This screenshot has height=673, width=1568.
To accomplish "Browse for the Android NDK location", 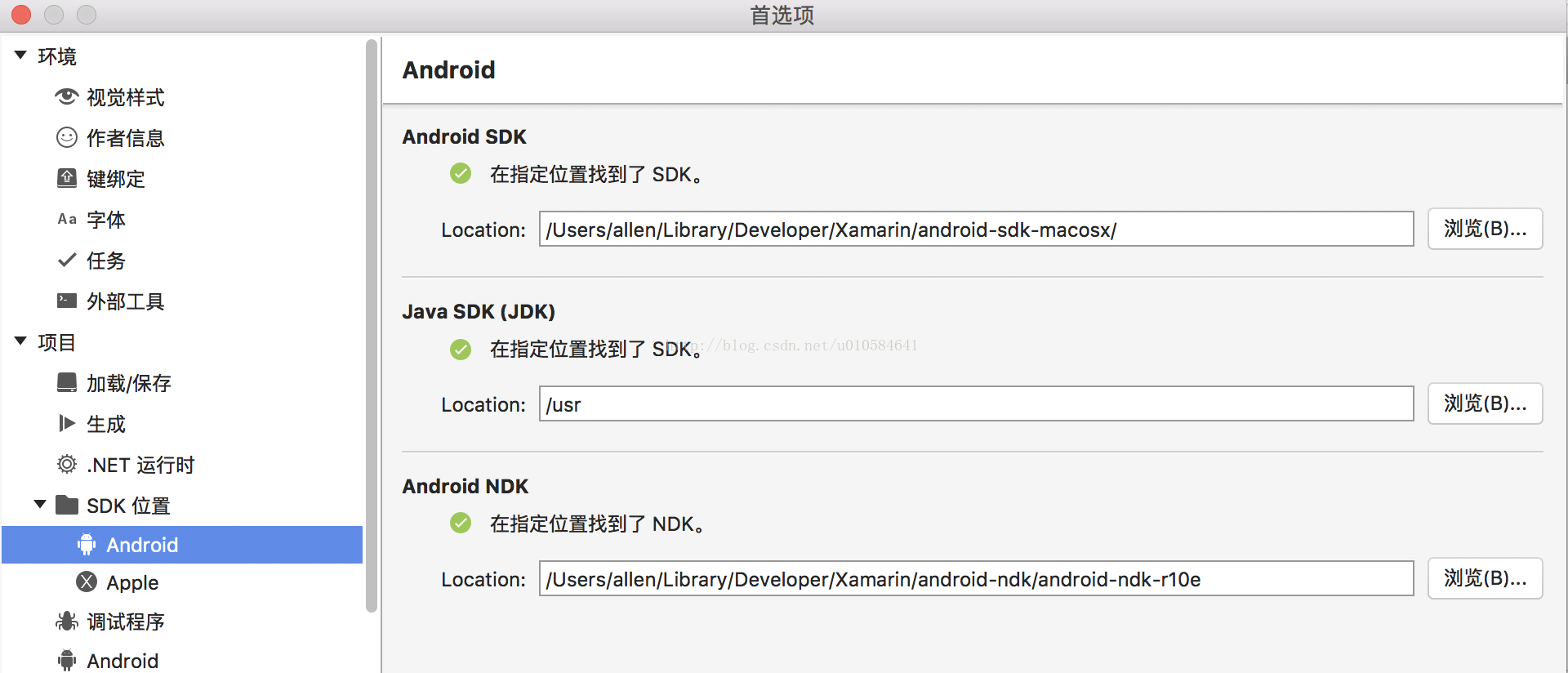I will 1485,578.
